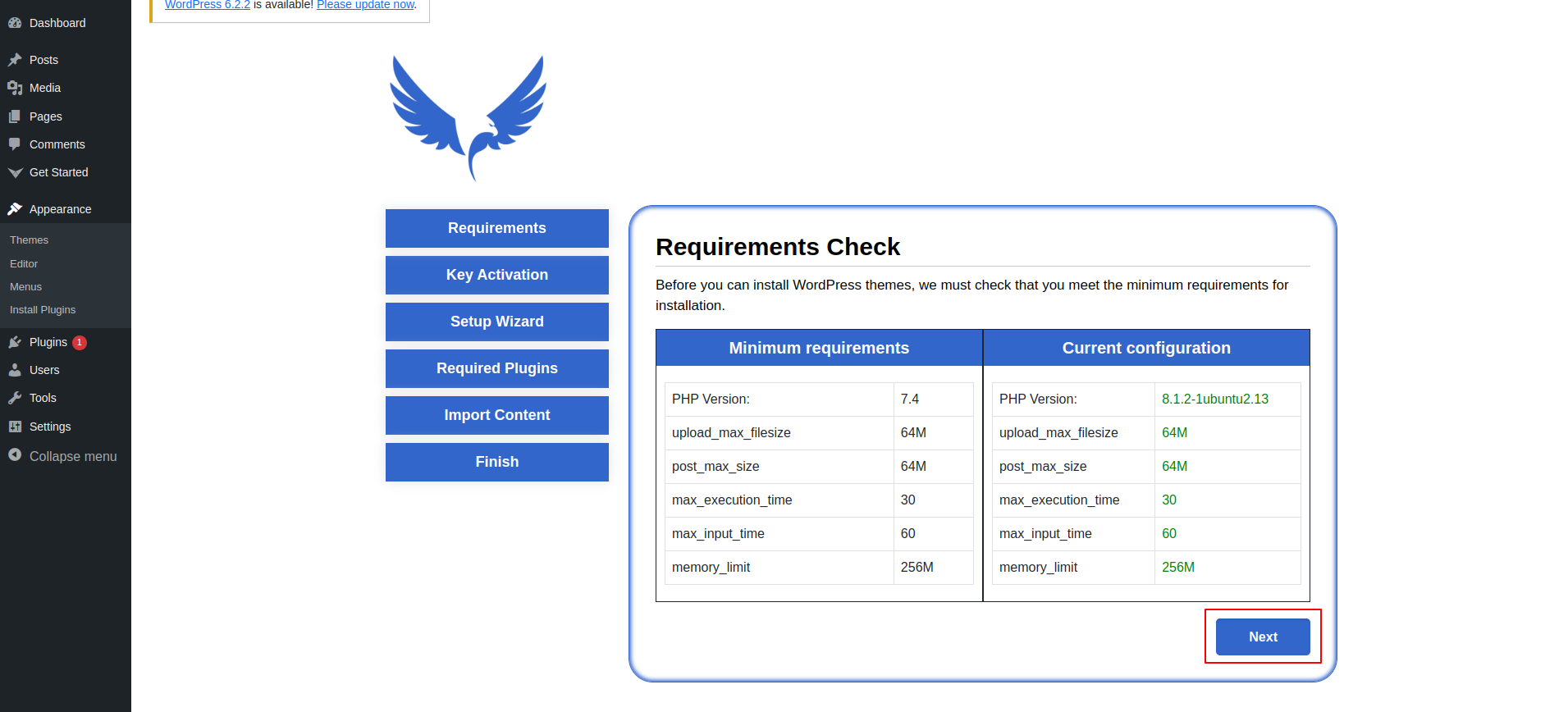
Task: Open the Comments menu item
Action: point(57,144)
